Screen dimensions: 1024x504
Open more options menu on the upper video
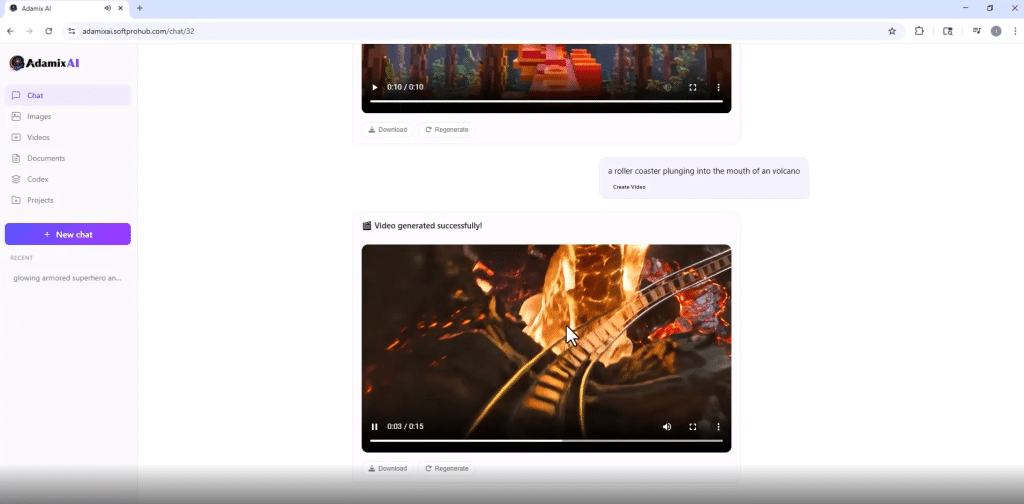point(718,87)
